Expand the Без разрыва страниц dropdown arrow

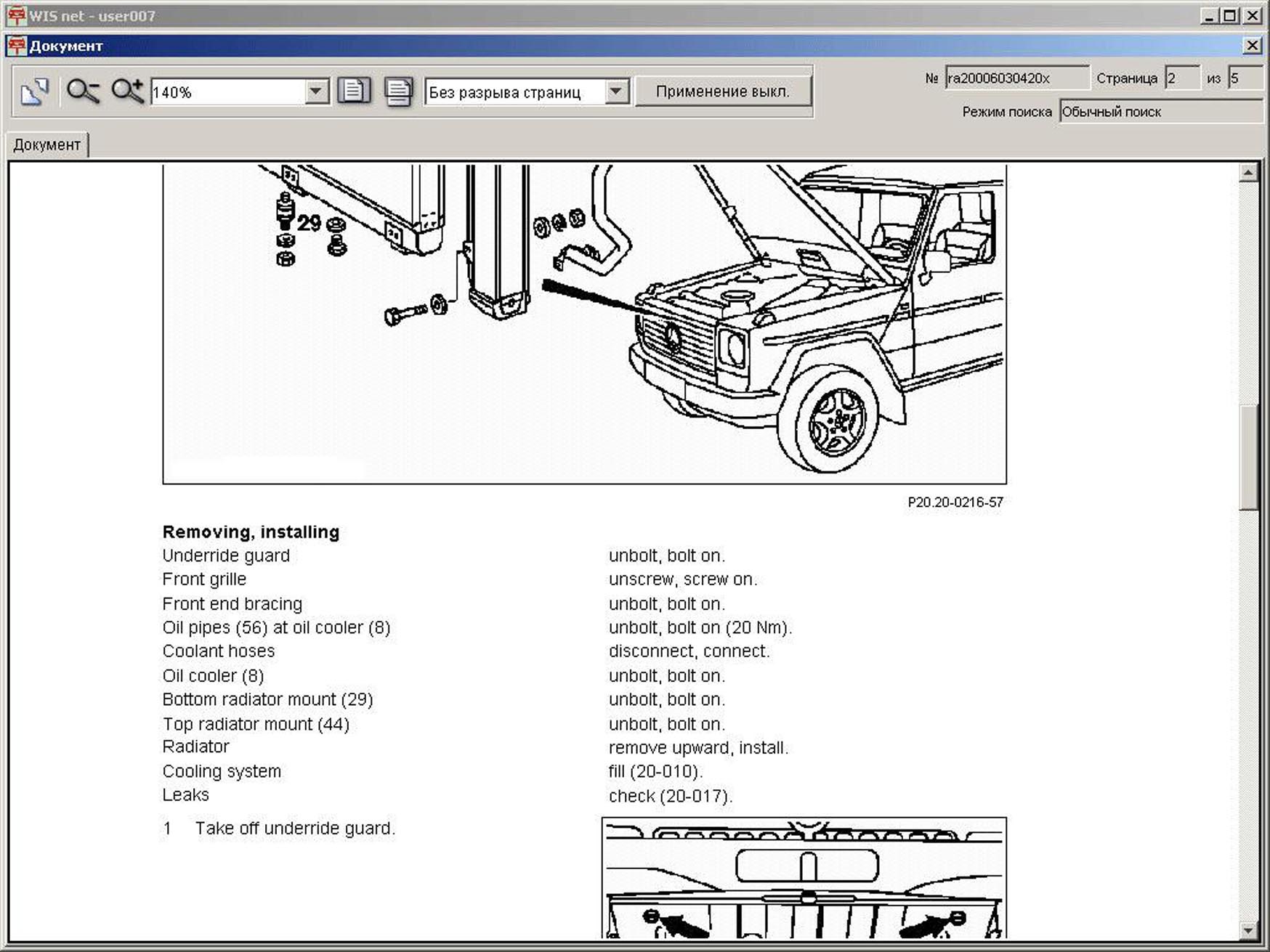(x=616, y=92)
